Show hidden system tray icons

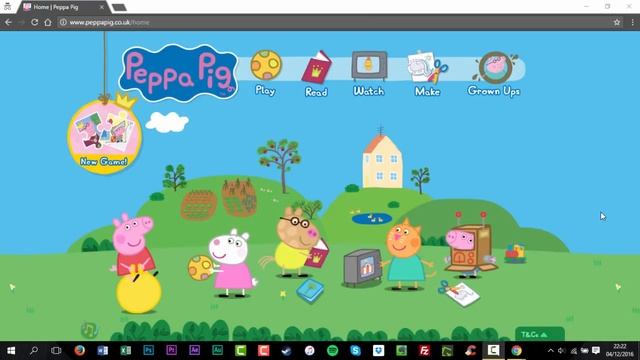[551, 351]
